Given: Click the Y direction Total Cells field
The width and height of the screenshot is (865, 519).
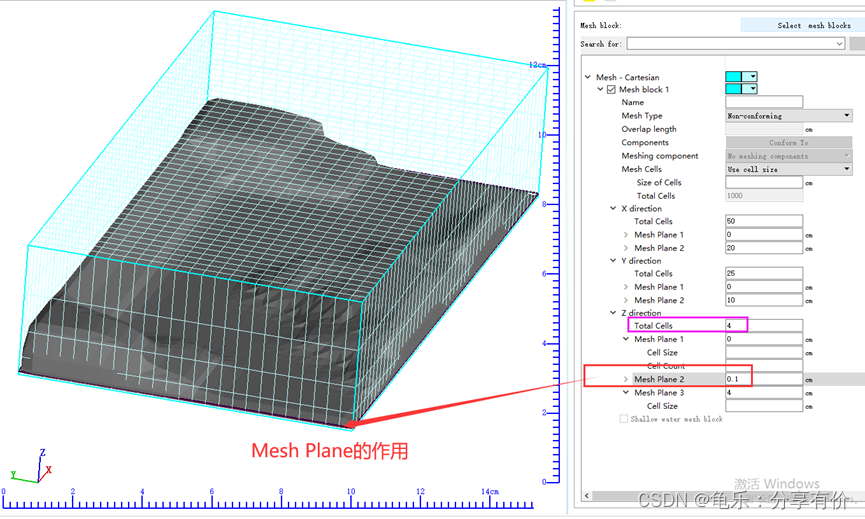Looking at the screenshot, I should click(x=764, y=274).
